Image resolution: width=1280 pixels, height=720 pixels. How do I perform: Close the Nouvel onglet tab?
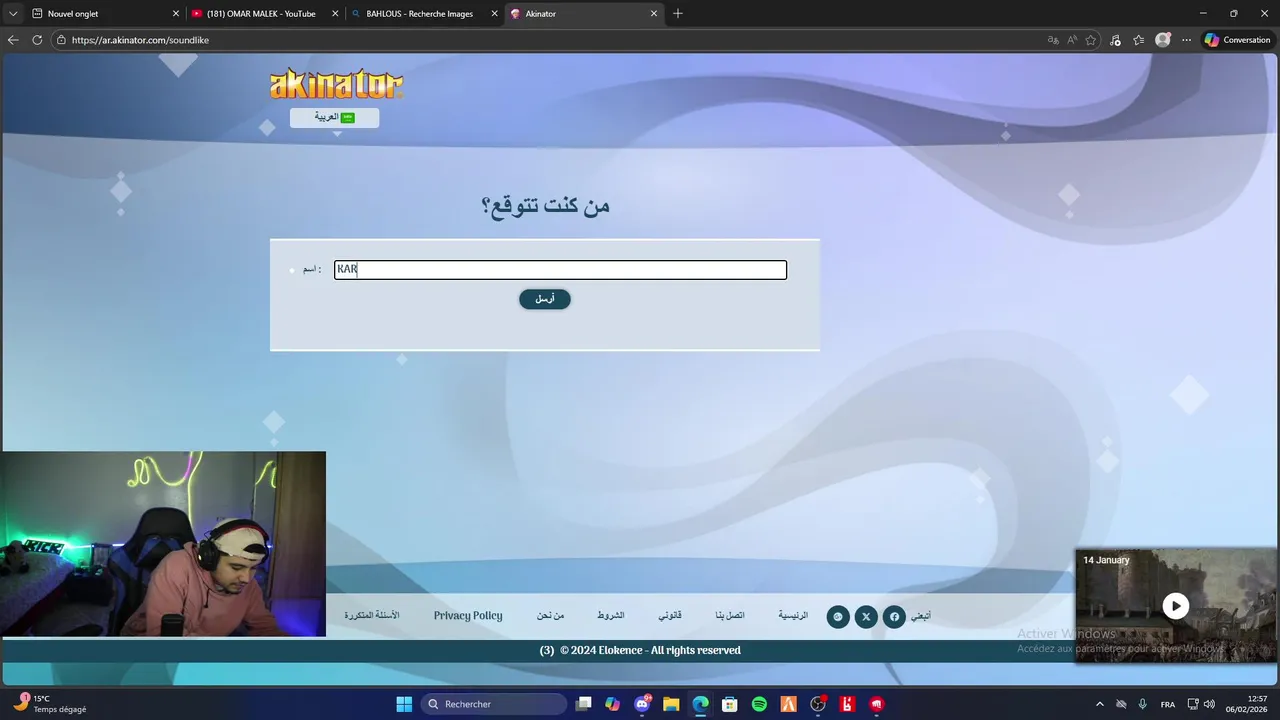pos(176,14)
